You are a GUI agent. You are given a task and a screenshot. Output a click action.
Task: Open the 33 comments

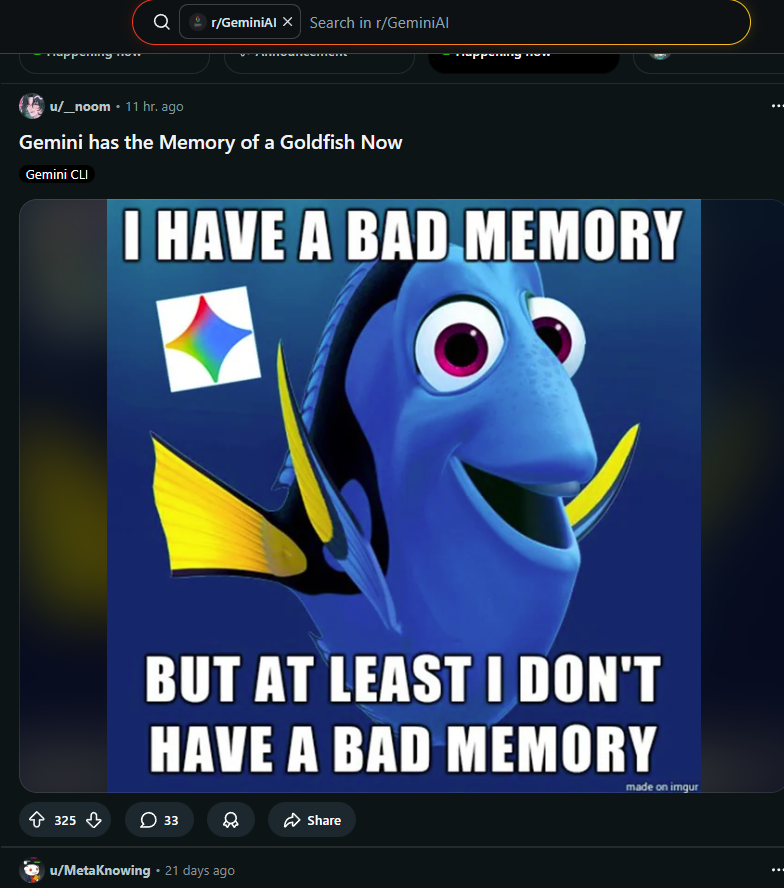pyautogui.click(x=159, y=820)
